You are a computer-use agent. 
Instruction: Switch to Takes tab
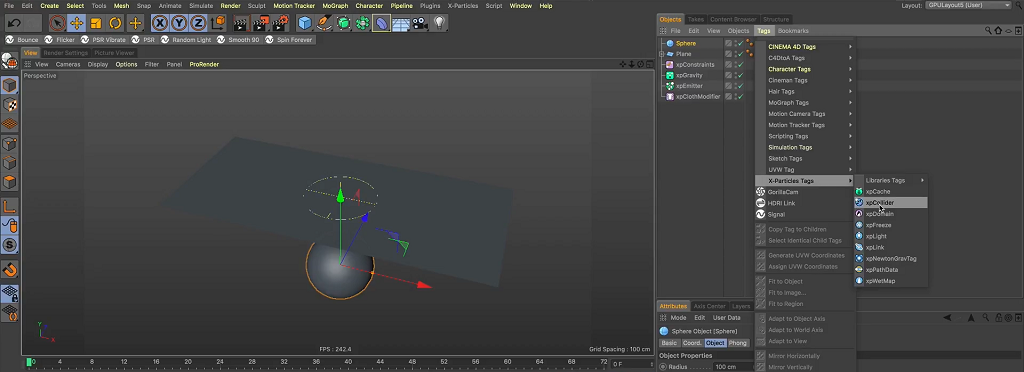tap(696, 19)
